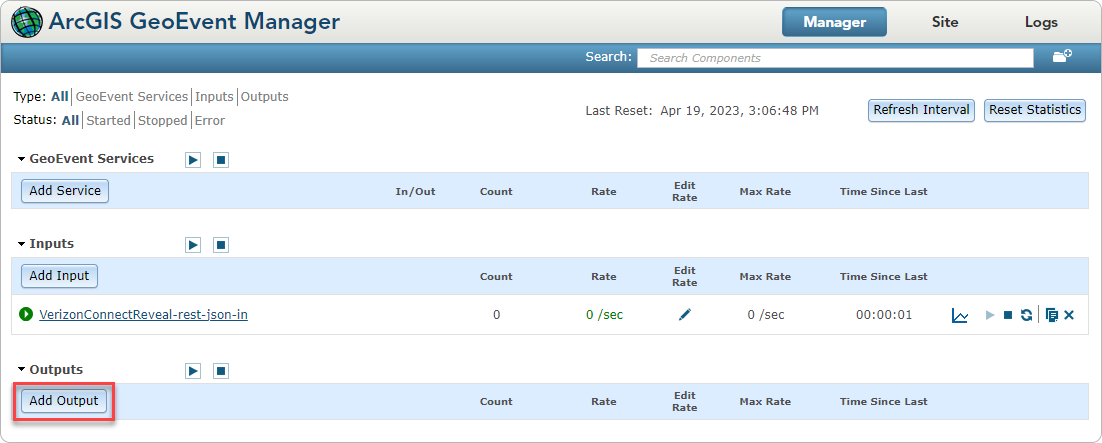Click the Refresh Interval button

click(x=921, y=110)
